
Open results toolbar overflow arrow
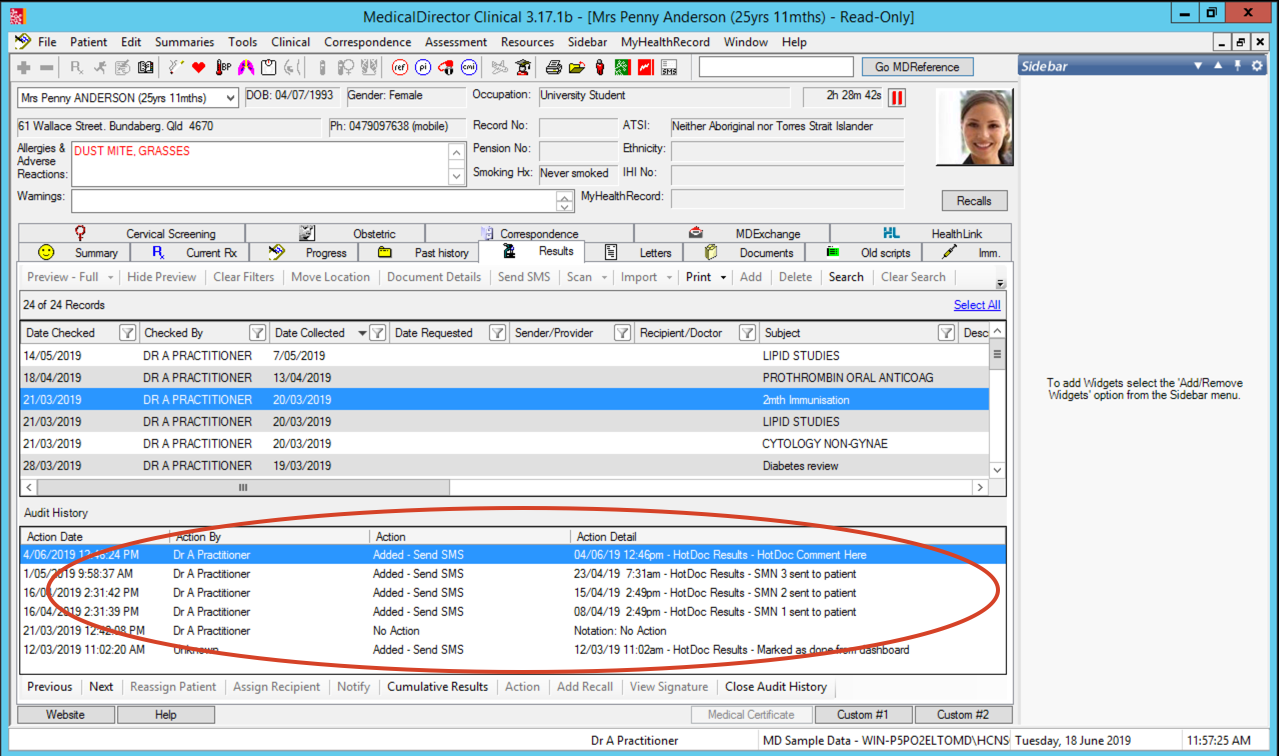(1001, 284)
